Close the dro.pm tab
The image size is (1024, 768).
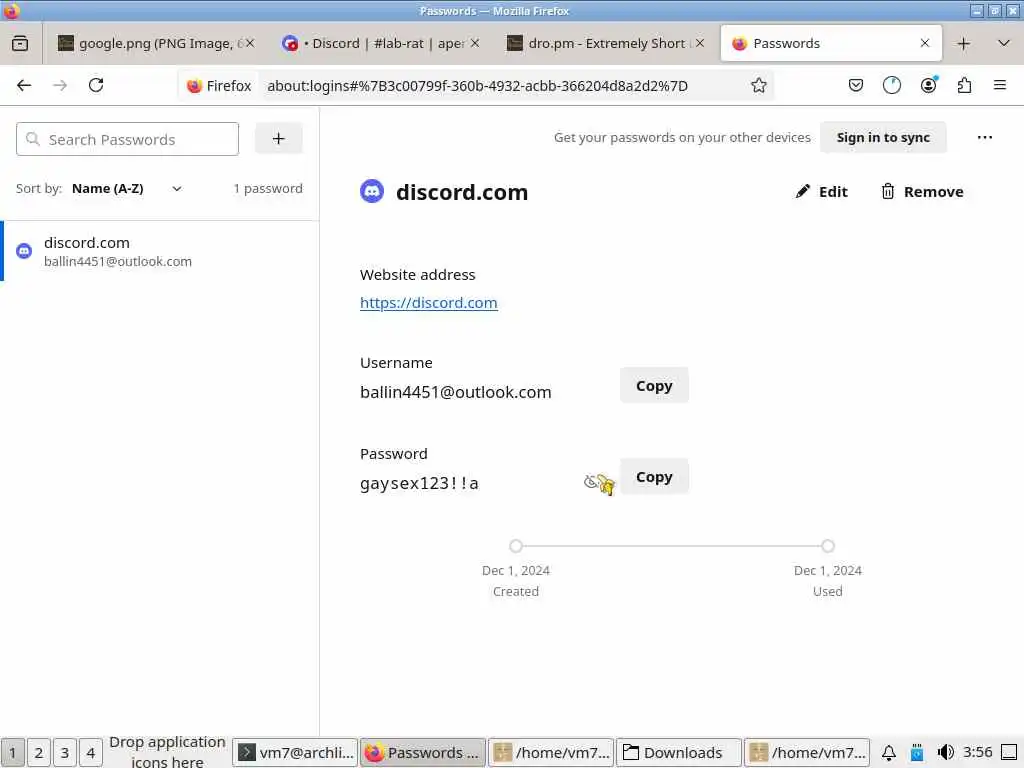click(x=700, y=43)
